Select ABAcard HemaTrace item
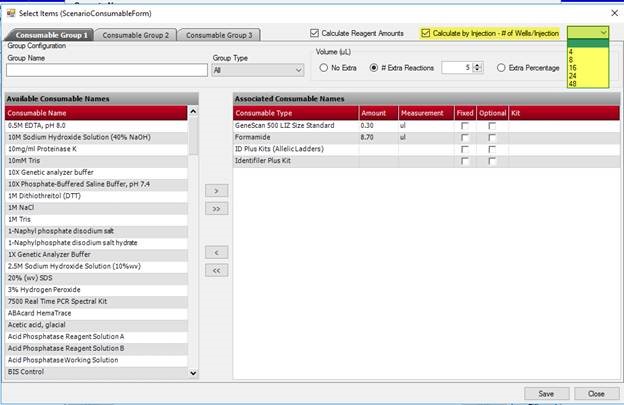This screenshot has width=624, height=405. click(96, 313)
